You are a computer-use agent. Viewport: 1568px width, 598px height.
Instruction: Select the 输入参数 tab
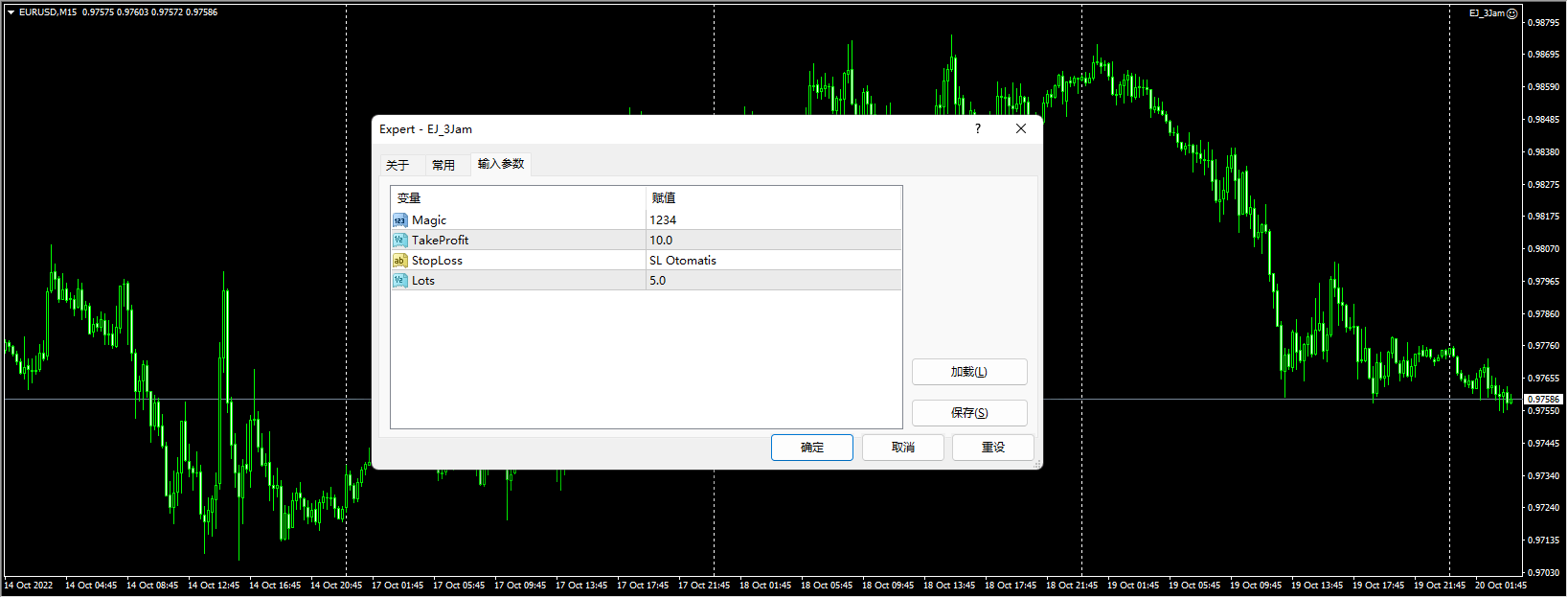point(501,164)
